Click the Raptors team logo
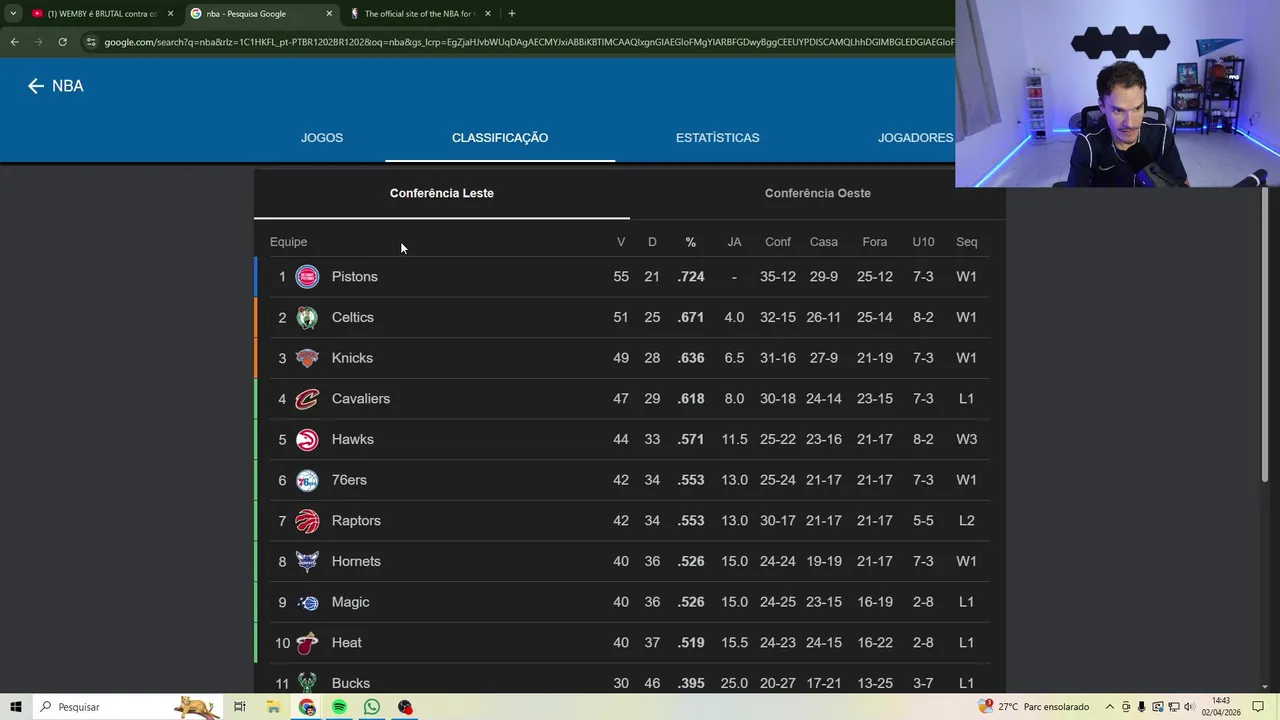The height and width of the screenshot is (720, 1280). [307, 521]
